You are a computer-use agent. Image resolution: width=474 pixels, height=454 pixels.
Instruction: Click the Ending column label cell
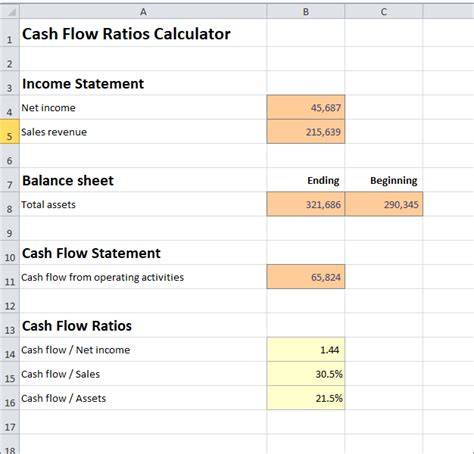point(306,180)
